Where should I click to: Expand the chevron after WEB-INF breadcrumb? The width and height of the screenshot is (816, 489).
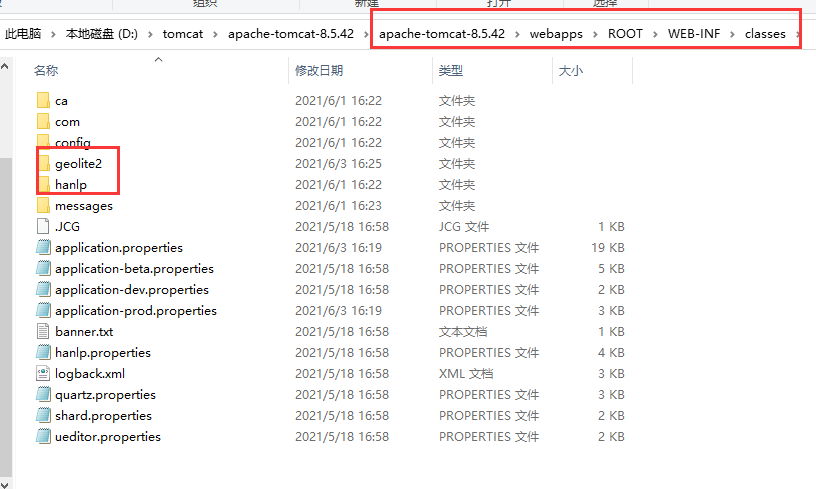[732, 34]
